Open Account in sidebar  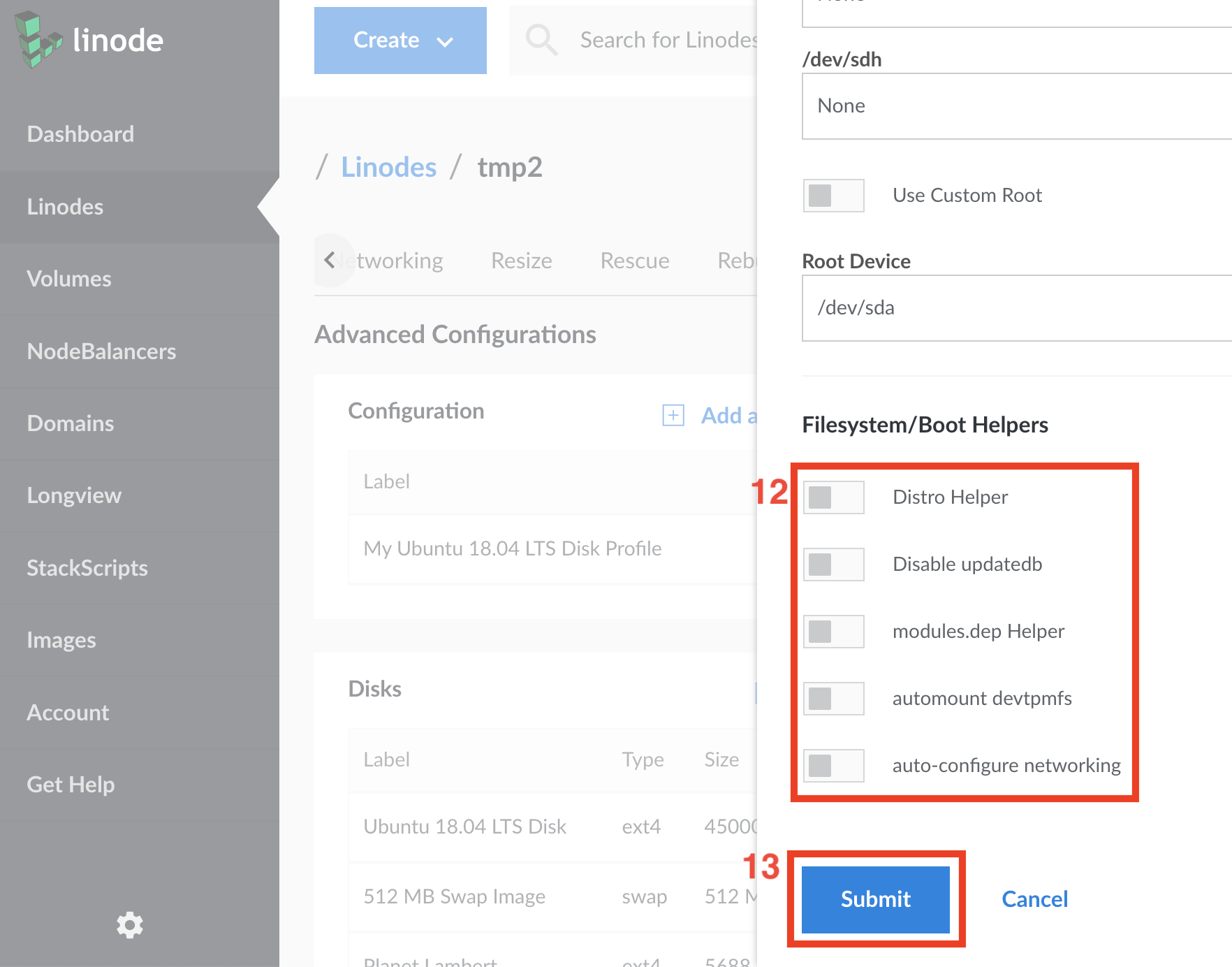140,713
